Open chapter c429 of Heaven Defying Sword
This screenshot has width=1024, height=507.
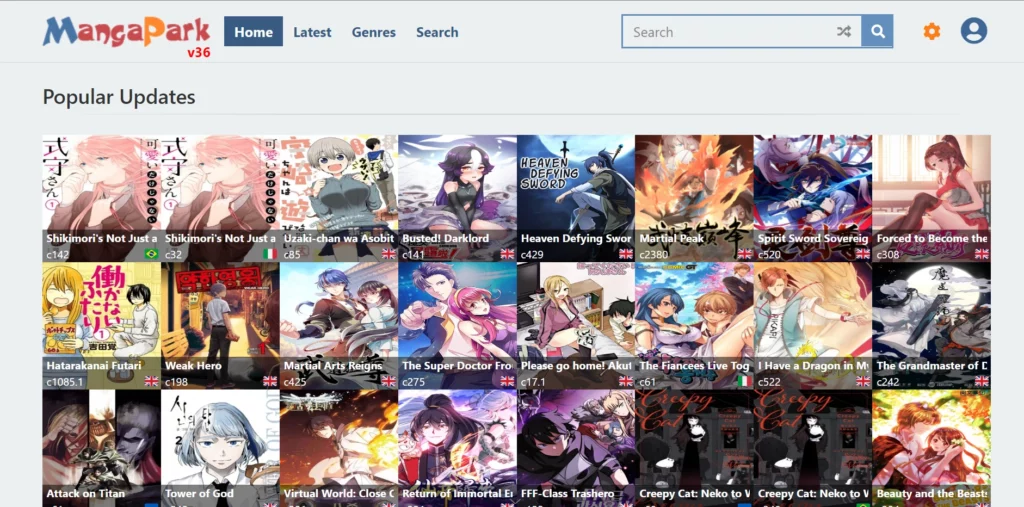click(532, 254)
